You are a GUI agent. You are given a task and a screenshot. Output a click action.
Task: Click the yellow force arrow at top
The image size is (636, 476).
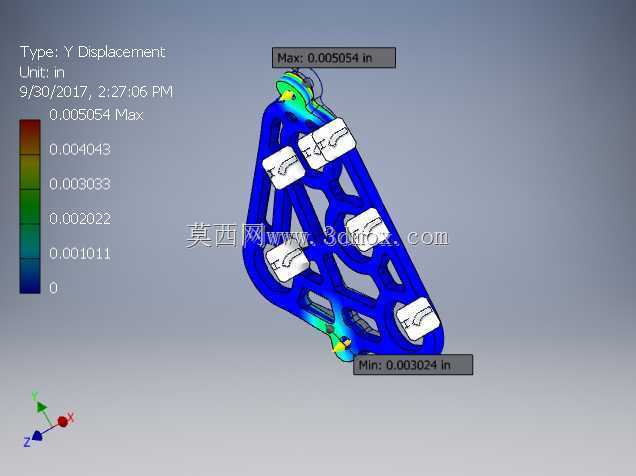click(x=287, y=96)
